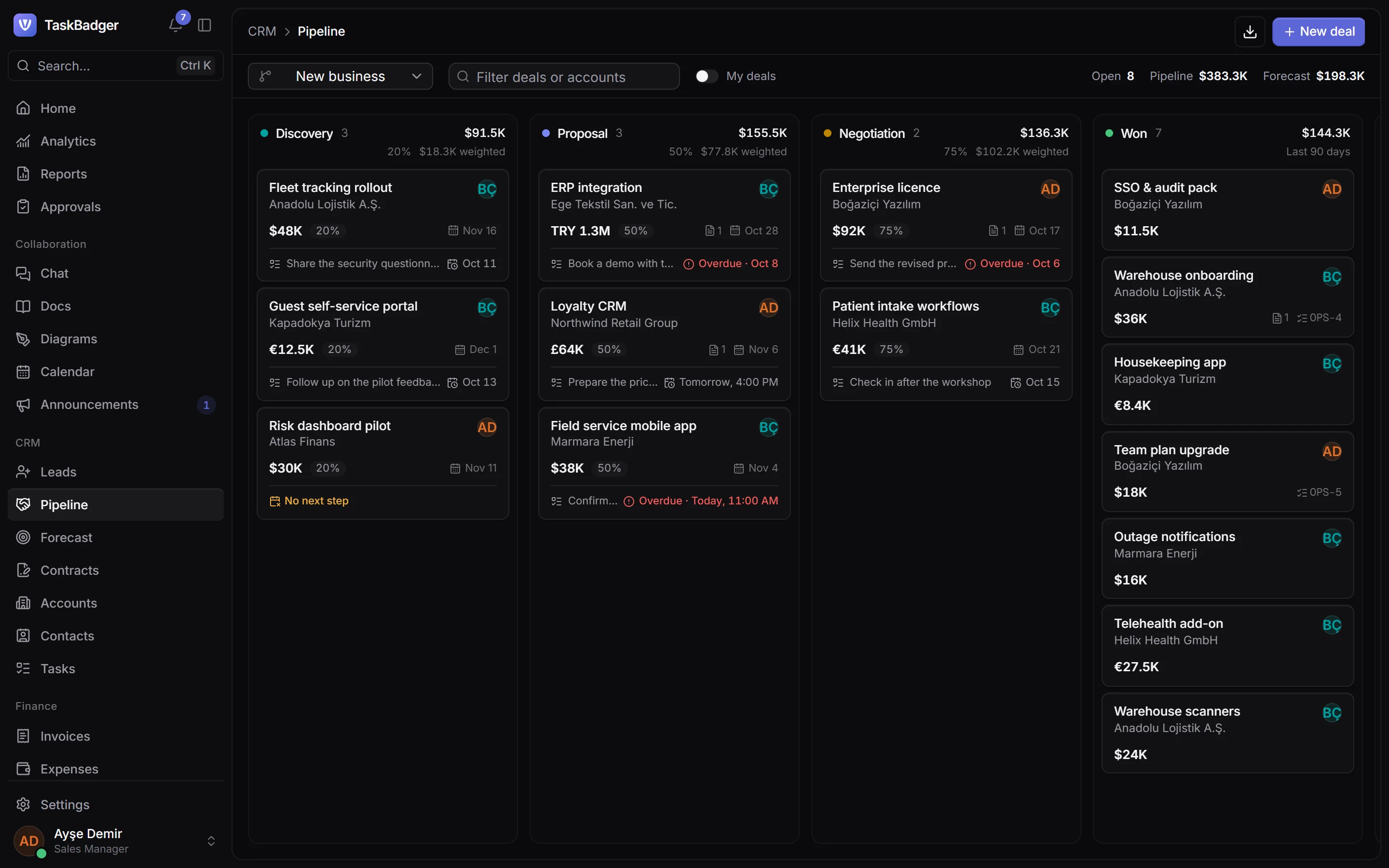Open the Loyalty CRM deal card
Image resolution: width=1389 pixels, height=868 pixels.
[x=664, y=344]
